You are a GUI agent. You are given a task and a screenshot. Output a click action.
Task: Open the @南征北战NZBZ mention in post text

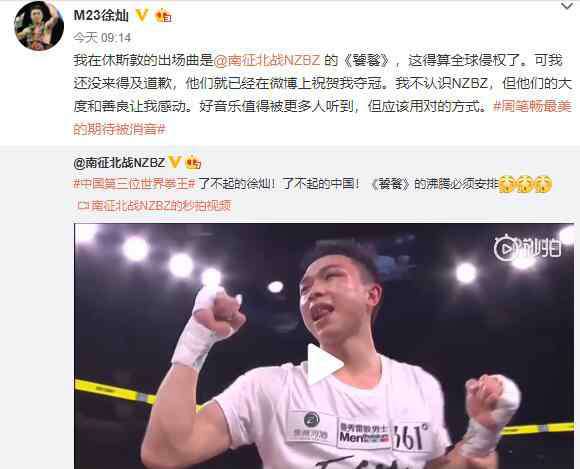tap(267, 60)
